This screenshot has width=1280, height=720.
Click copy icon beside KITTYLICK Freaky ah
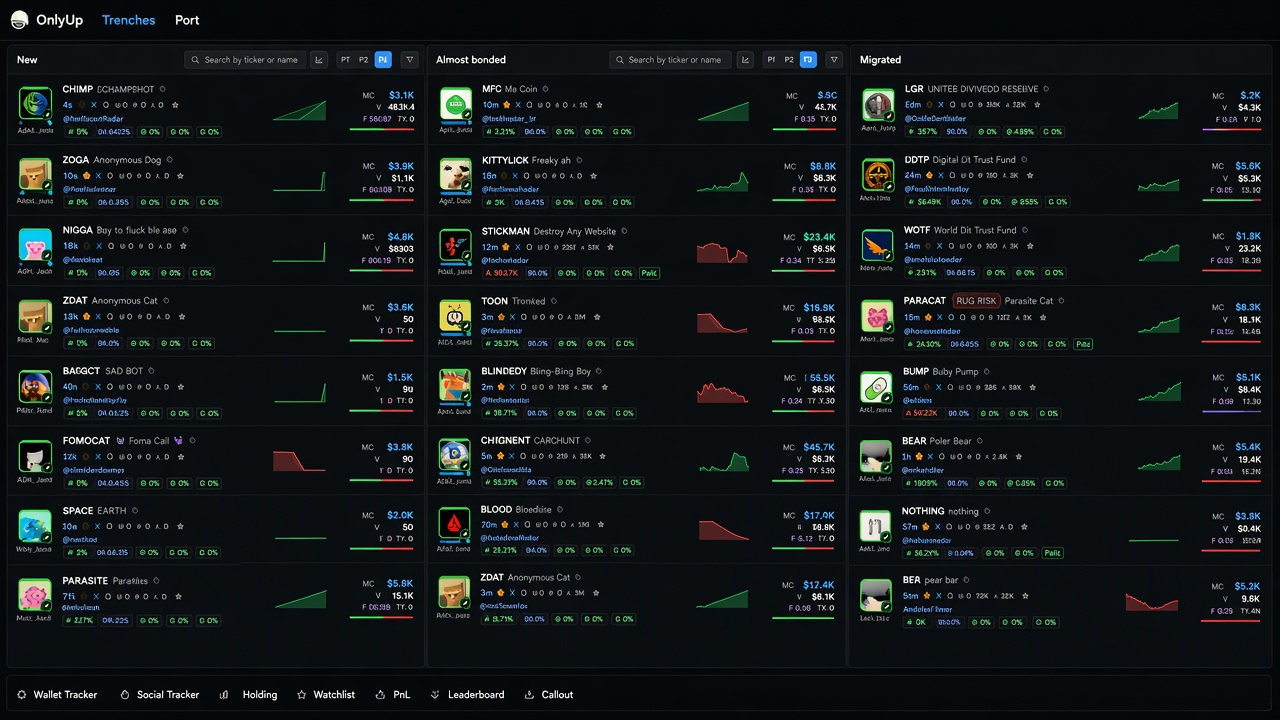579,160
